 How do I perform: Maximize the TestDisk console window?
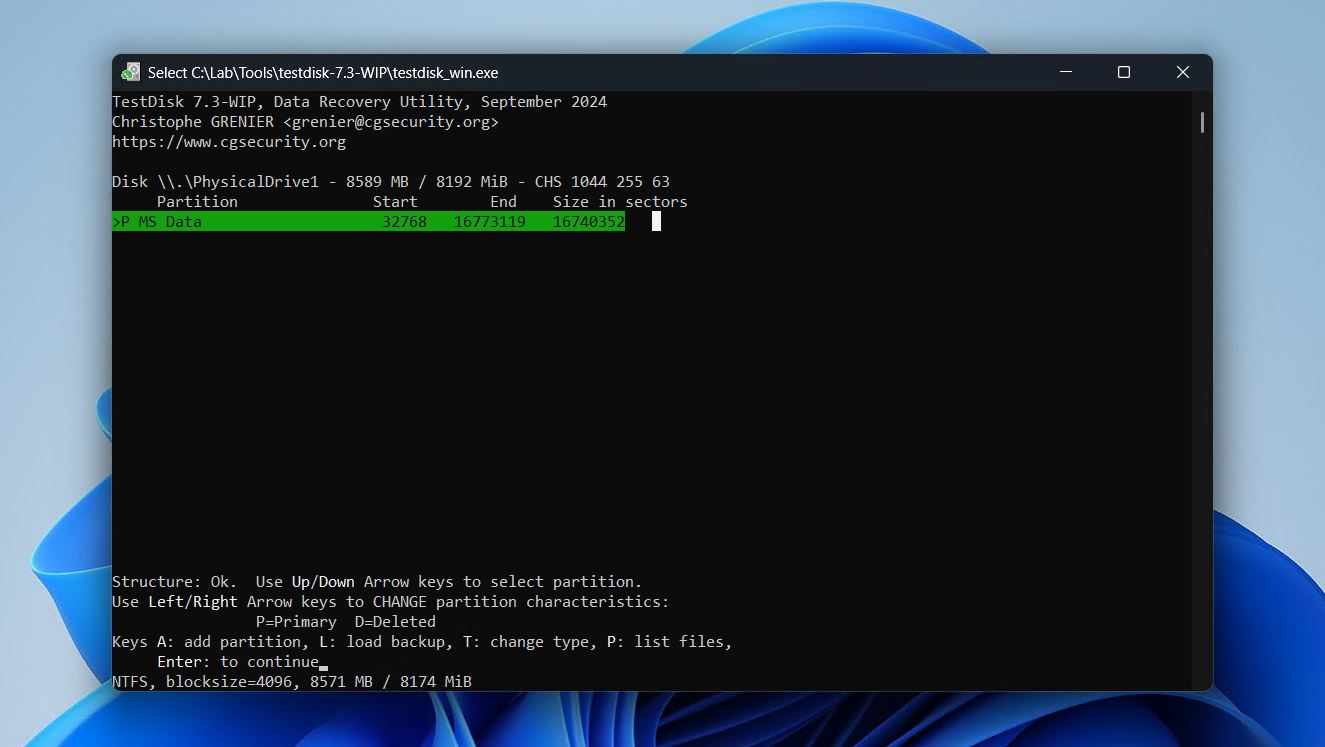1123,72
